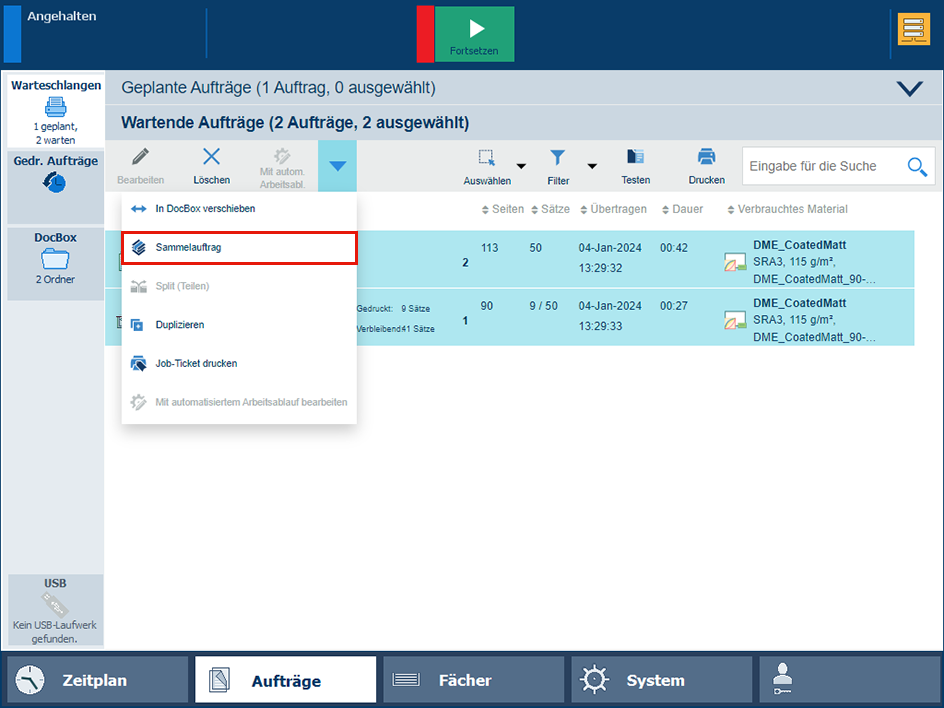Click the Verbleibend 41 Sätze text
944x708 pixels.
[x=396, y=329]
